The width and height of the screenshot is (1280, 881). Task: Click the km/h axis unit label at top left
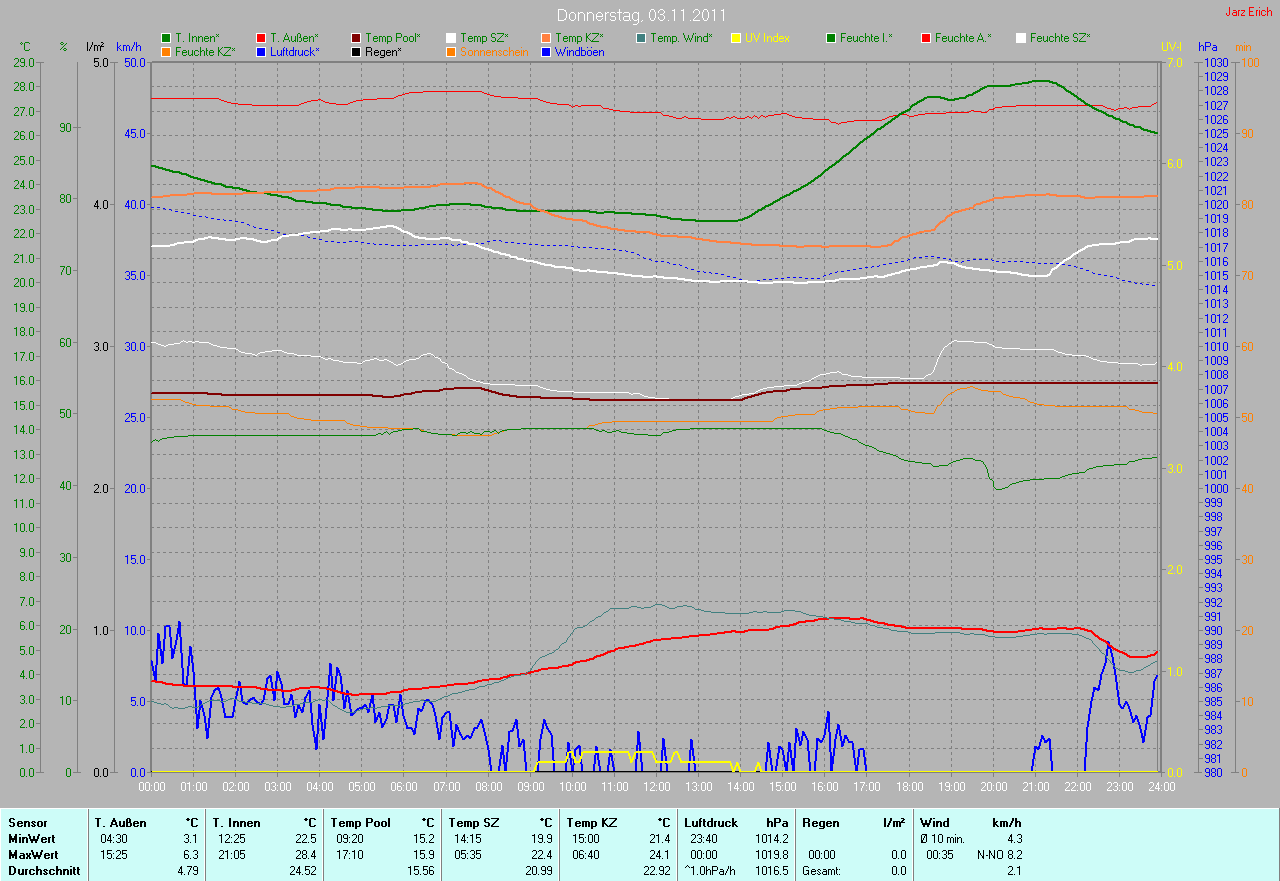click(x=129, y=47)
